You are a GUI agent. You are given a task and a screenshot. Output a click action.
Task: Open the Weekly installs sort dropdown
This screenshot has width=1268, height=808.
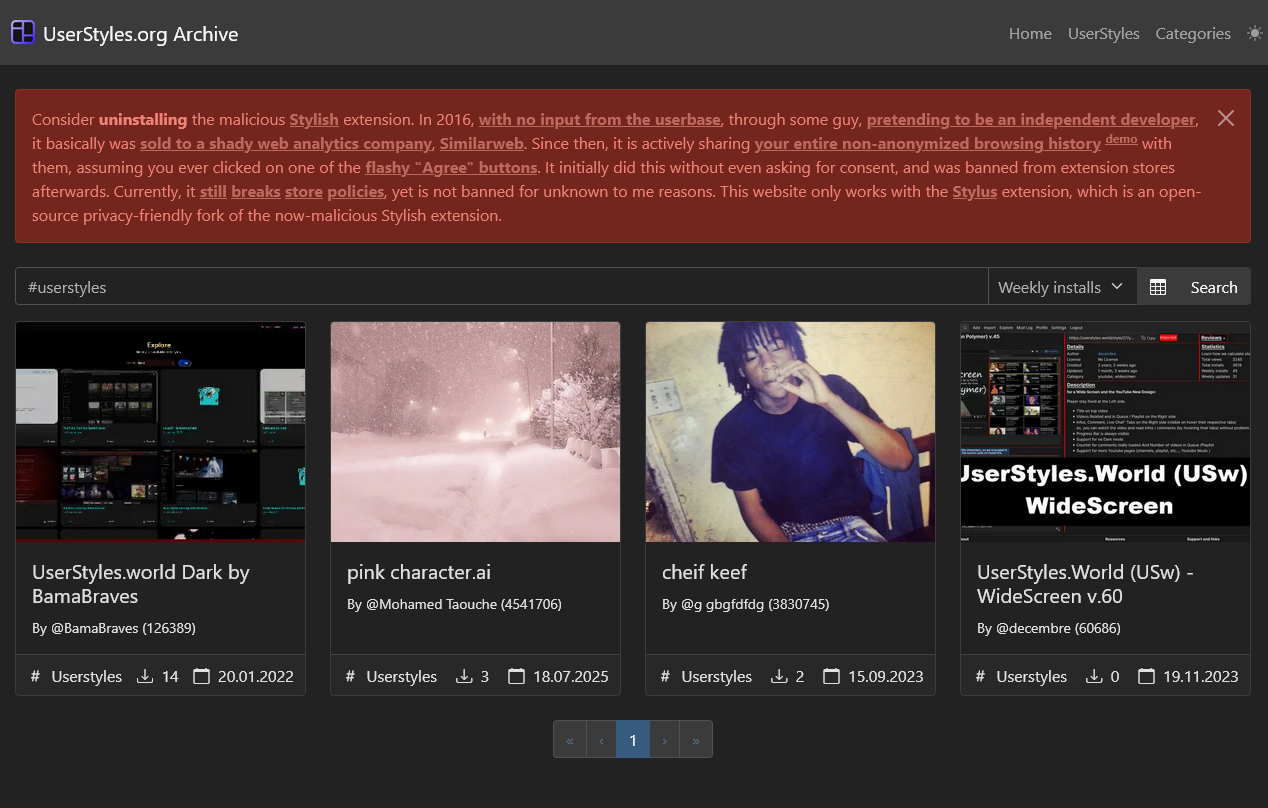(x=1061, y=287)
